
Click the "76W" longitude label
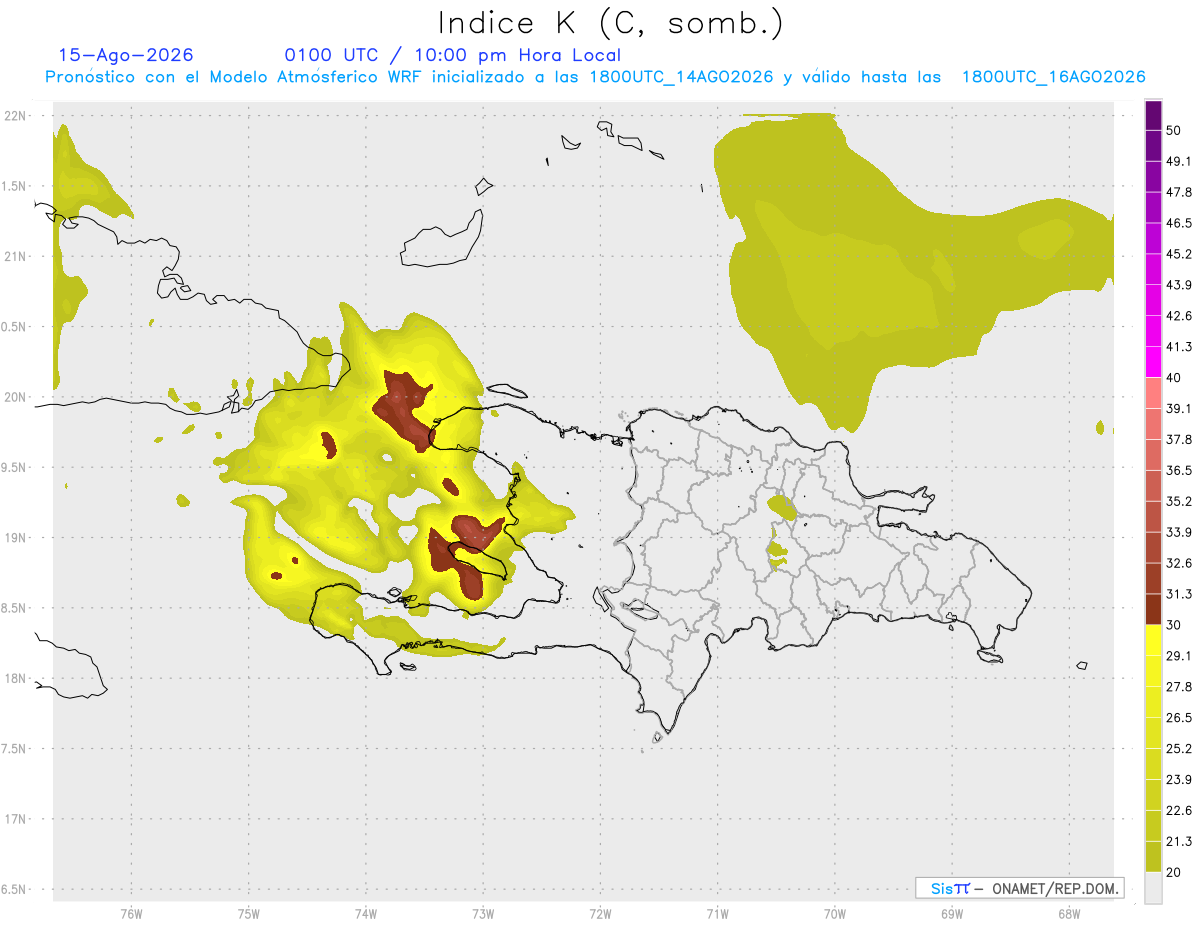131,913
